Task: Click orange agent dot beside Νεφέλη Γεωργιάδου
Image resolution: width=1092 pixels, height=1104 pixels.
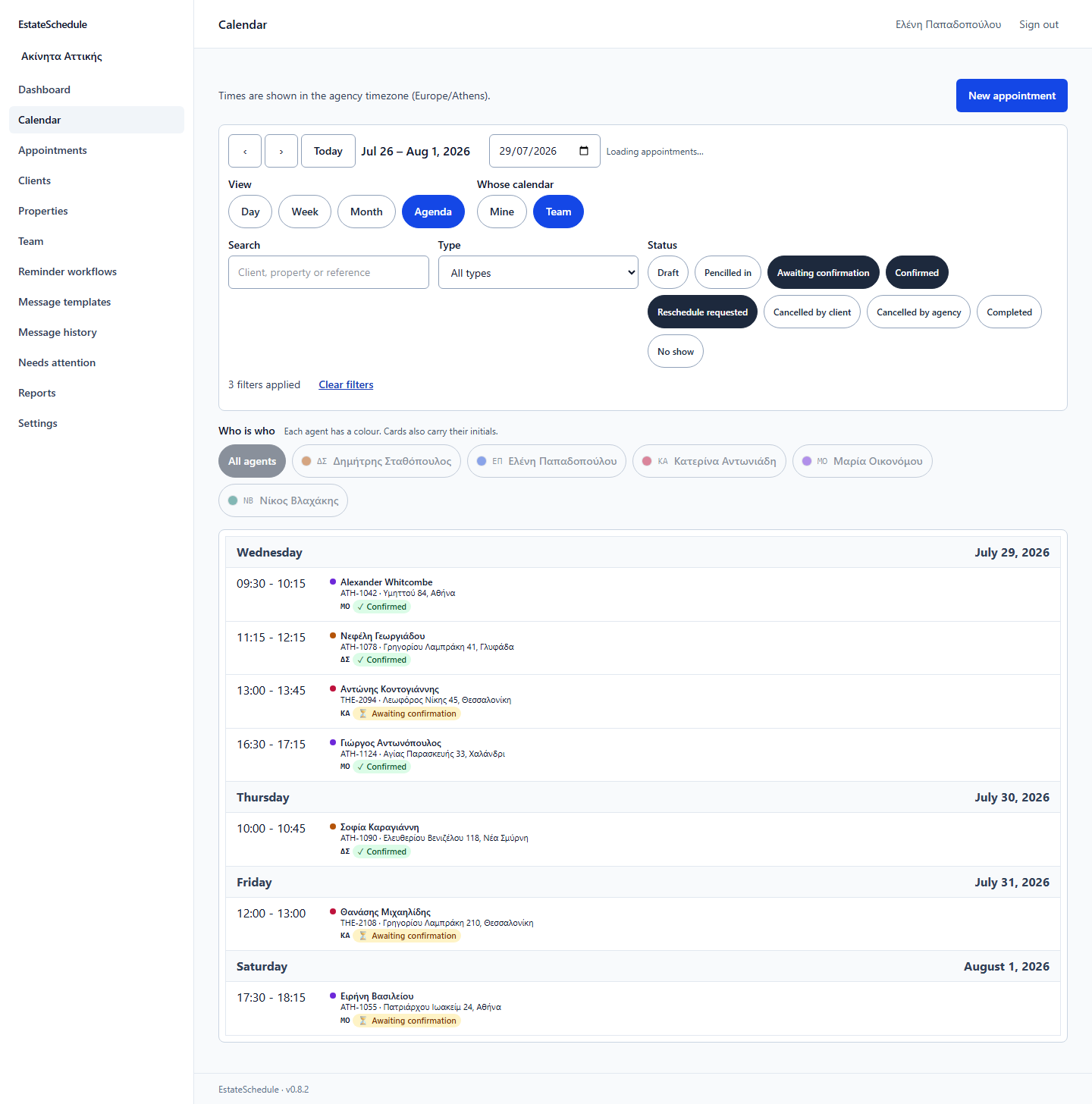Action: [x=333, y=635]
